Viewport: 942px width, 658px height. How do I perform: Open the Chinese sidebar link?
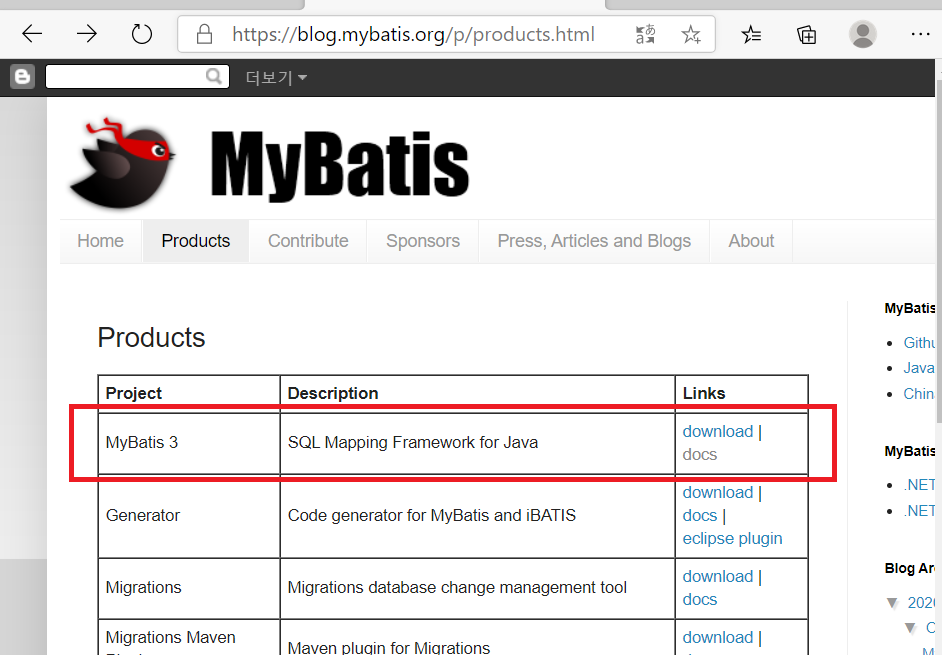tap(919, 394)
